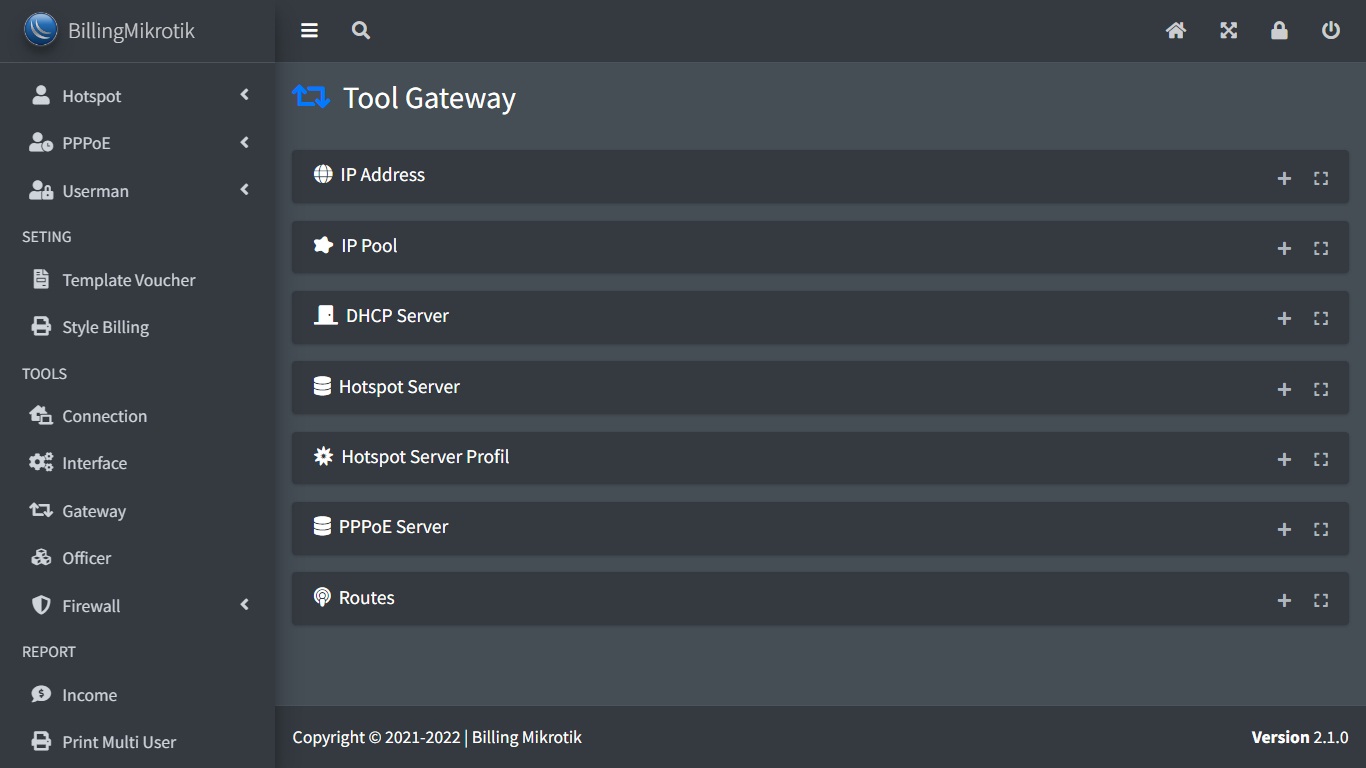Open the Income report link
1366x768 pixels.
coord(89,695)
